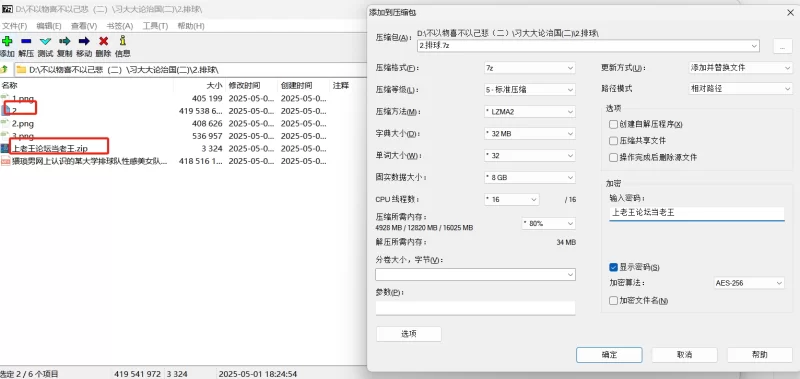
Task: Click the file icon of 2.png
Action: 5,123
